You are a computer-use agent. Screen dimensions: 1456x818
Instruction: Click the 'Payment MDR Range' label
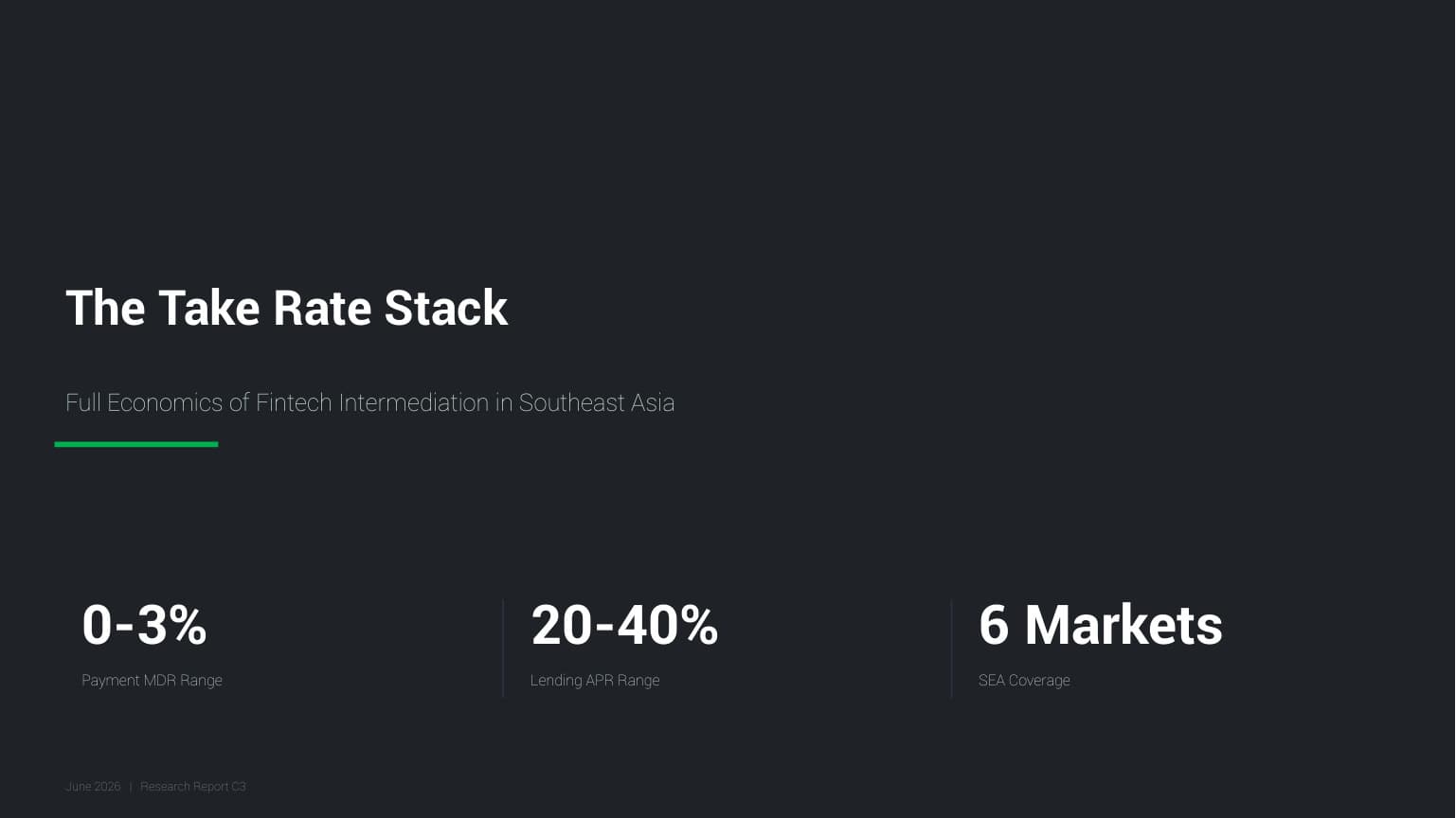[x=152, y=680]
